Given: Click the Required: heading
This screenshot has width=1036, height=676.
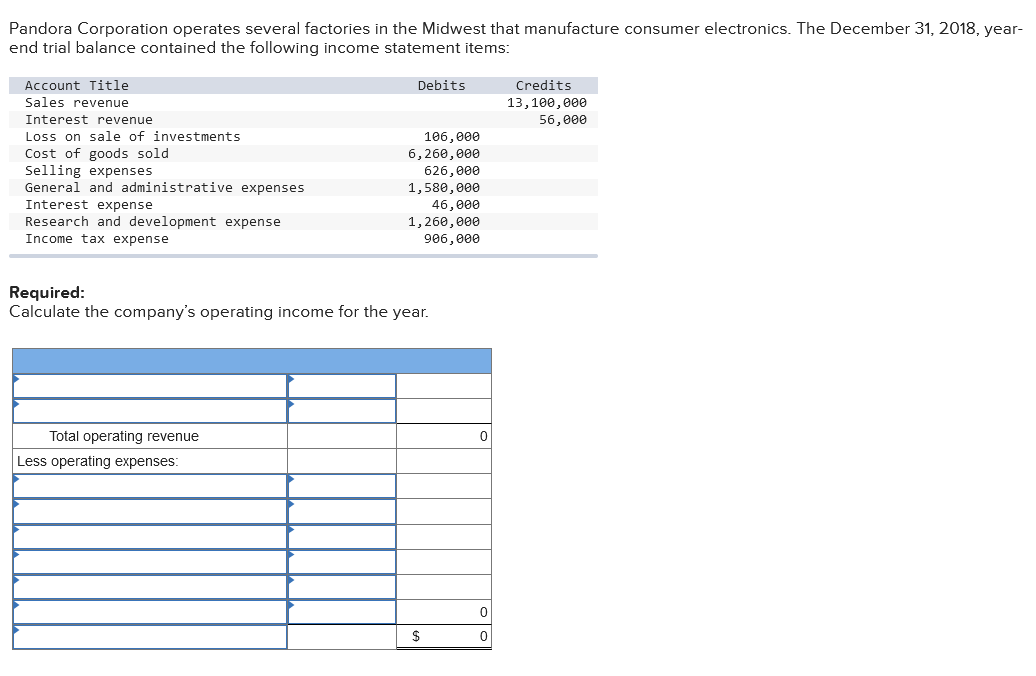Looking at the screenshot, I should pyautogui.click(x=47, y=292).
